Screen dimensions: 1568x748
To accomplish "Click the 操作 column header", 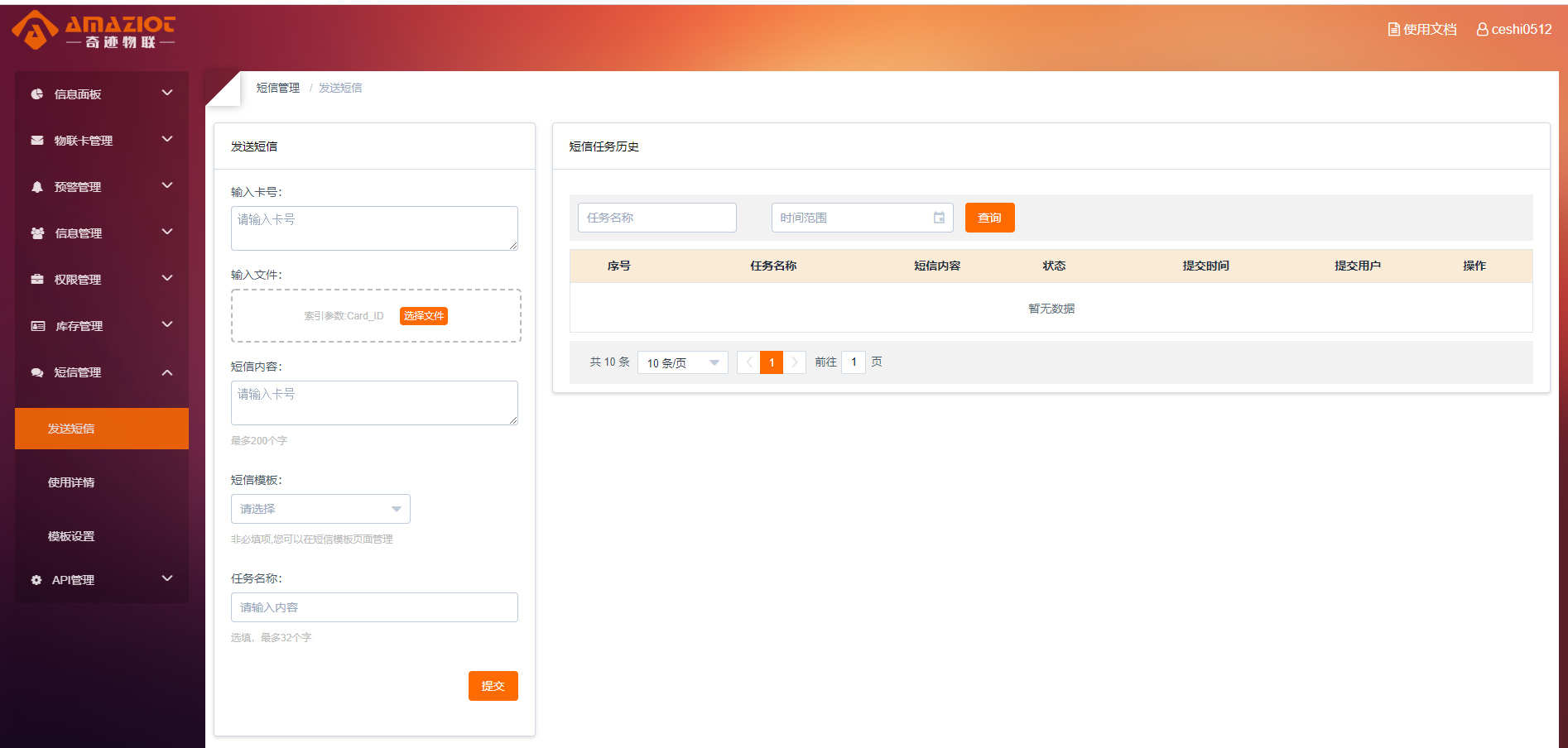I will click(x=1474, y=266).
